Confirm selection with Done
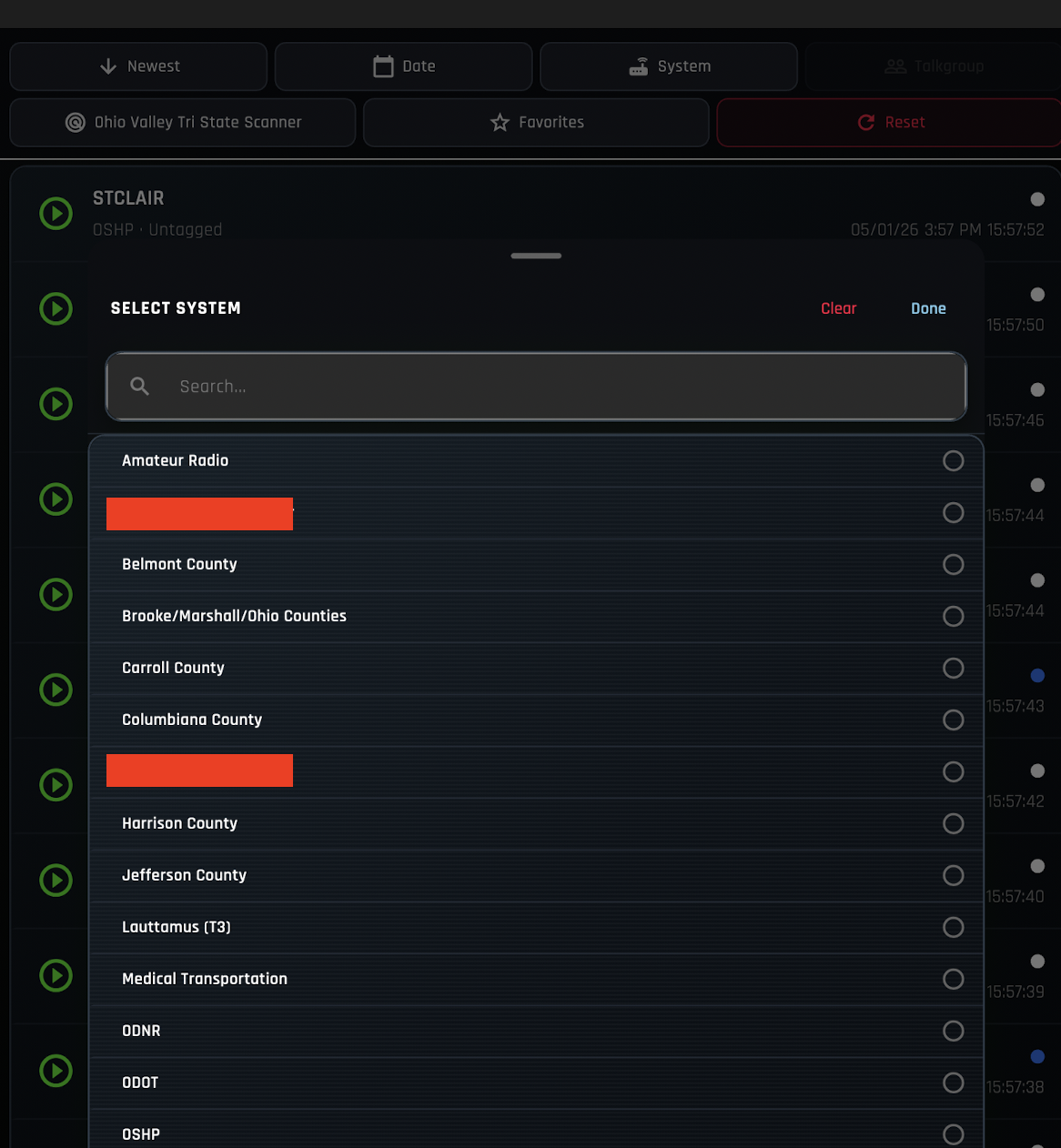The width and height of the screenshot is (1061, 1148). click(x=928, y=308)
